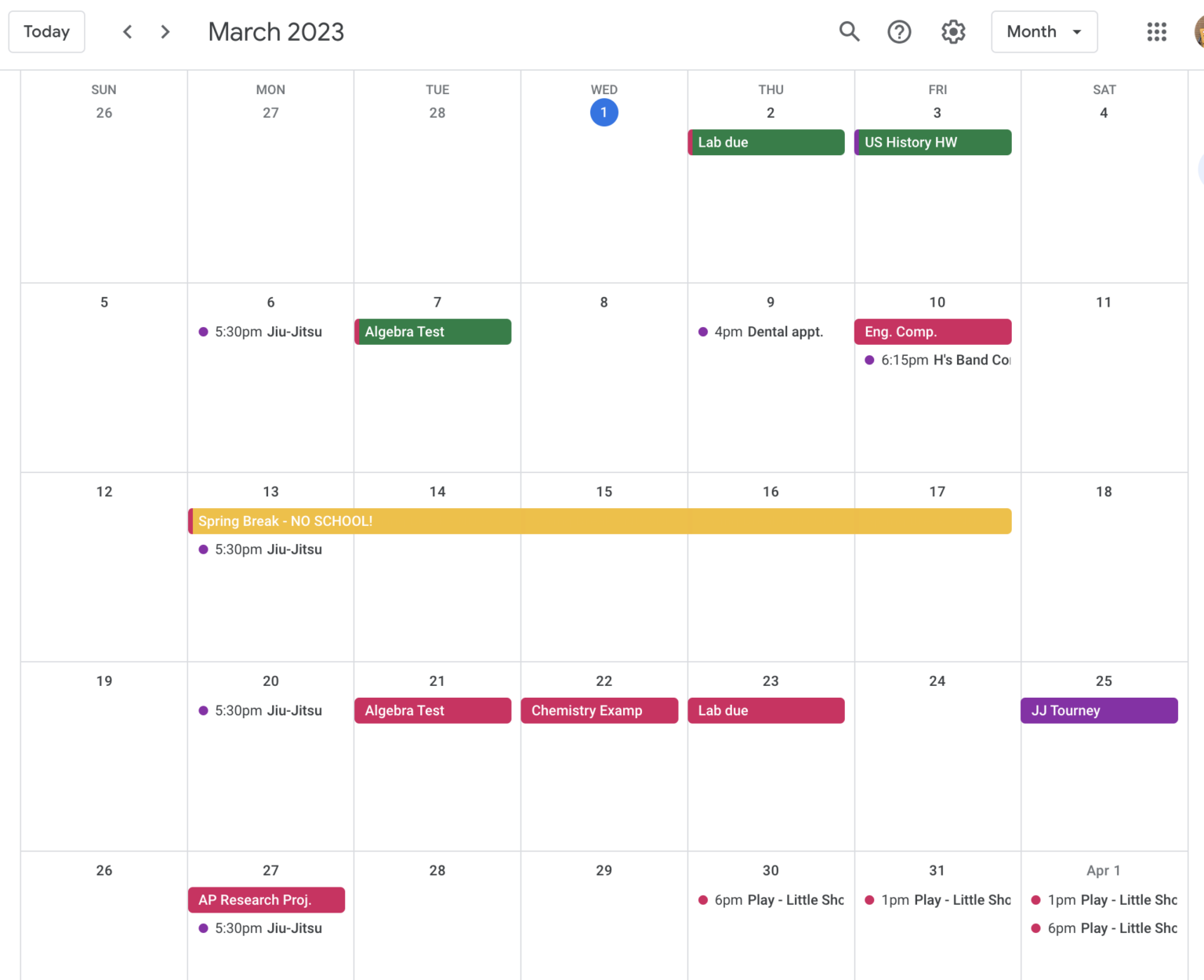This screenshot has height=980, width=1204.
Task: Click the next month arrow
Action: point(165,31)
